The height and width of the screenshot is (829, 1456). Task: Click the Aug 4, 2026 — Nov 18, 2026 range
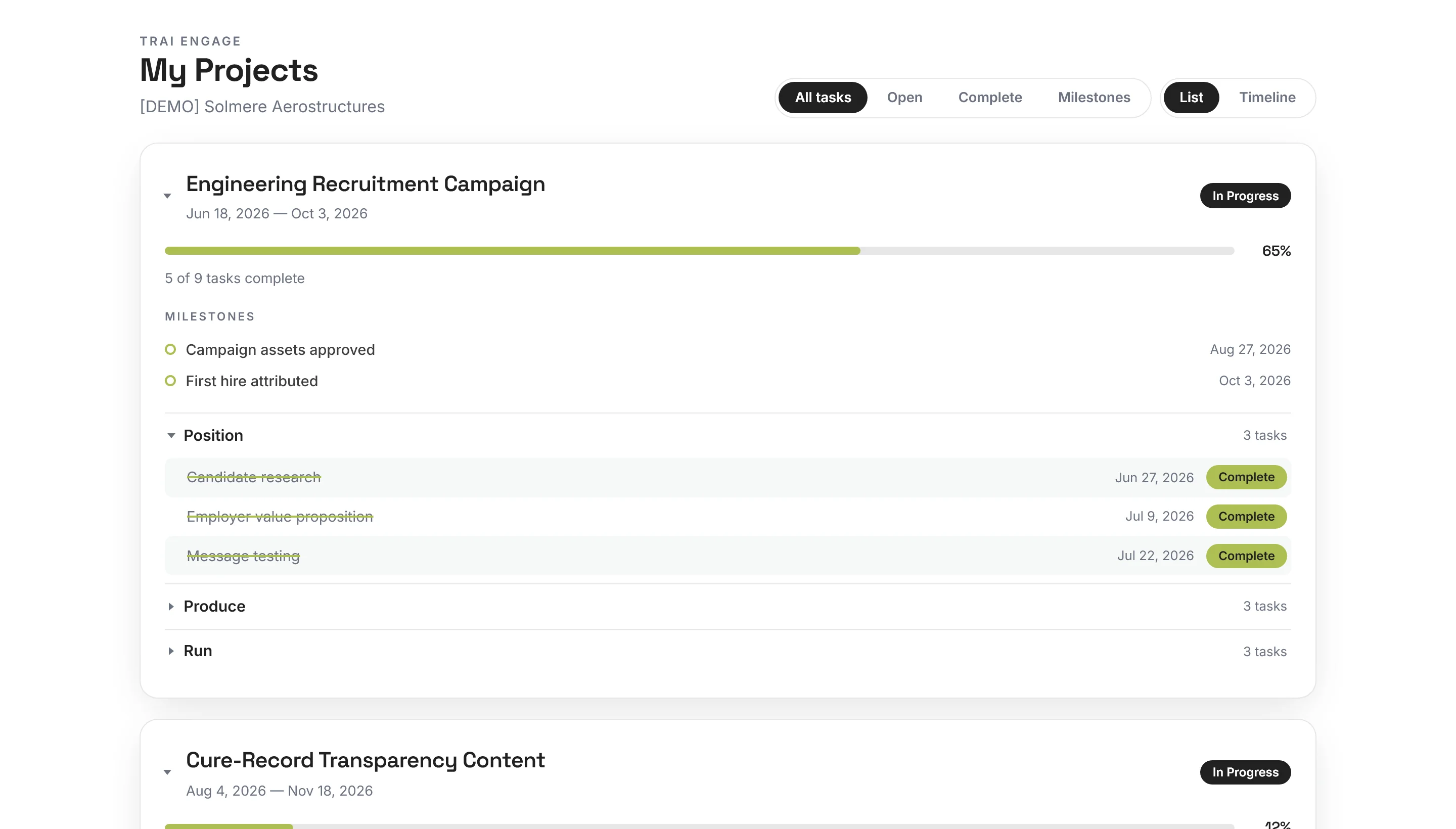tap(279, 791)
